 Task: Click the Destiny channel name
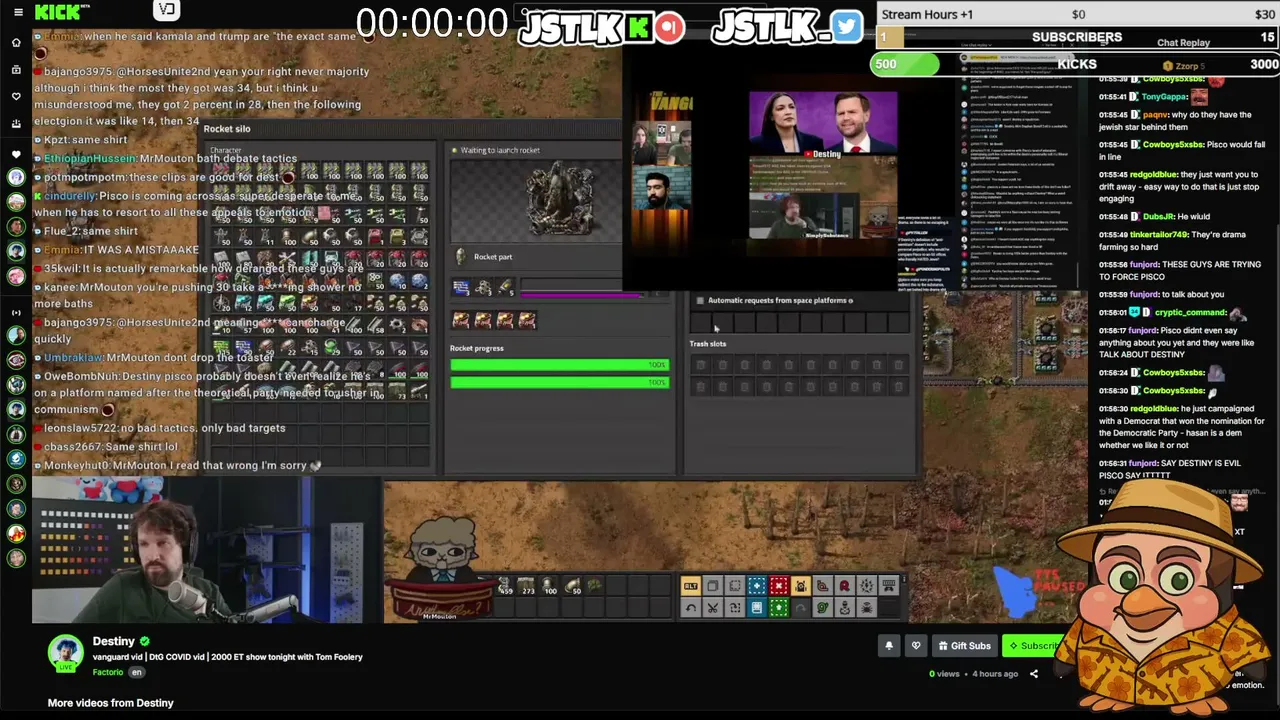tap(114, 641)
